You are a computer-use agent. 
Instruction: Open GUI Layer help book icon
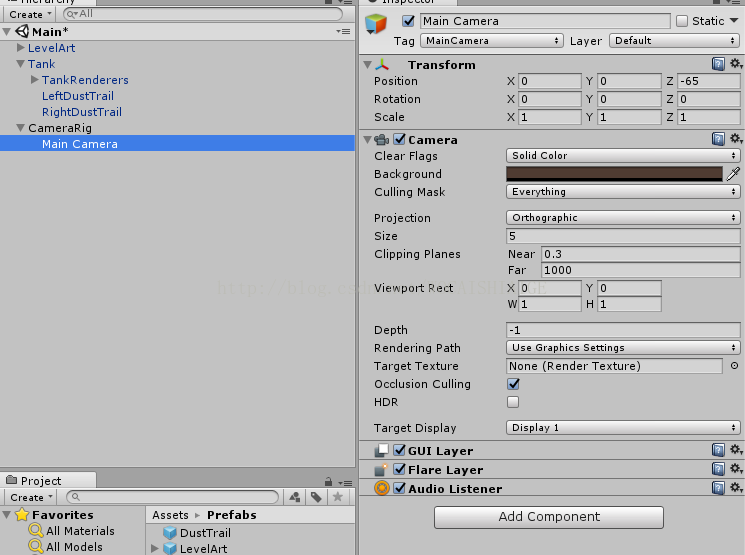(x=718, y=450)
